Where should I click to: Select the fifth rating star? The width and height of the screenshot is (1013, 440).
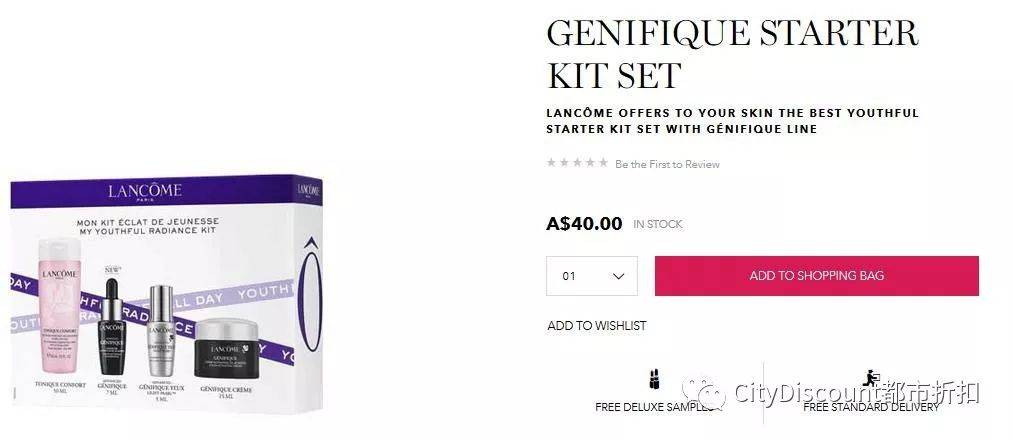click(603, 162)
